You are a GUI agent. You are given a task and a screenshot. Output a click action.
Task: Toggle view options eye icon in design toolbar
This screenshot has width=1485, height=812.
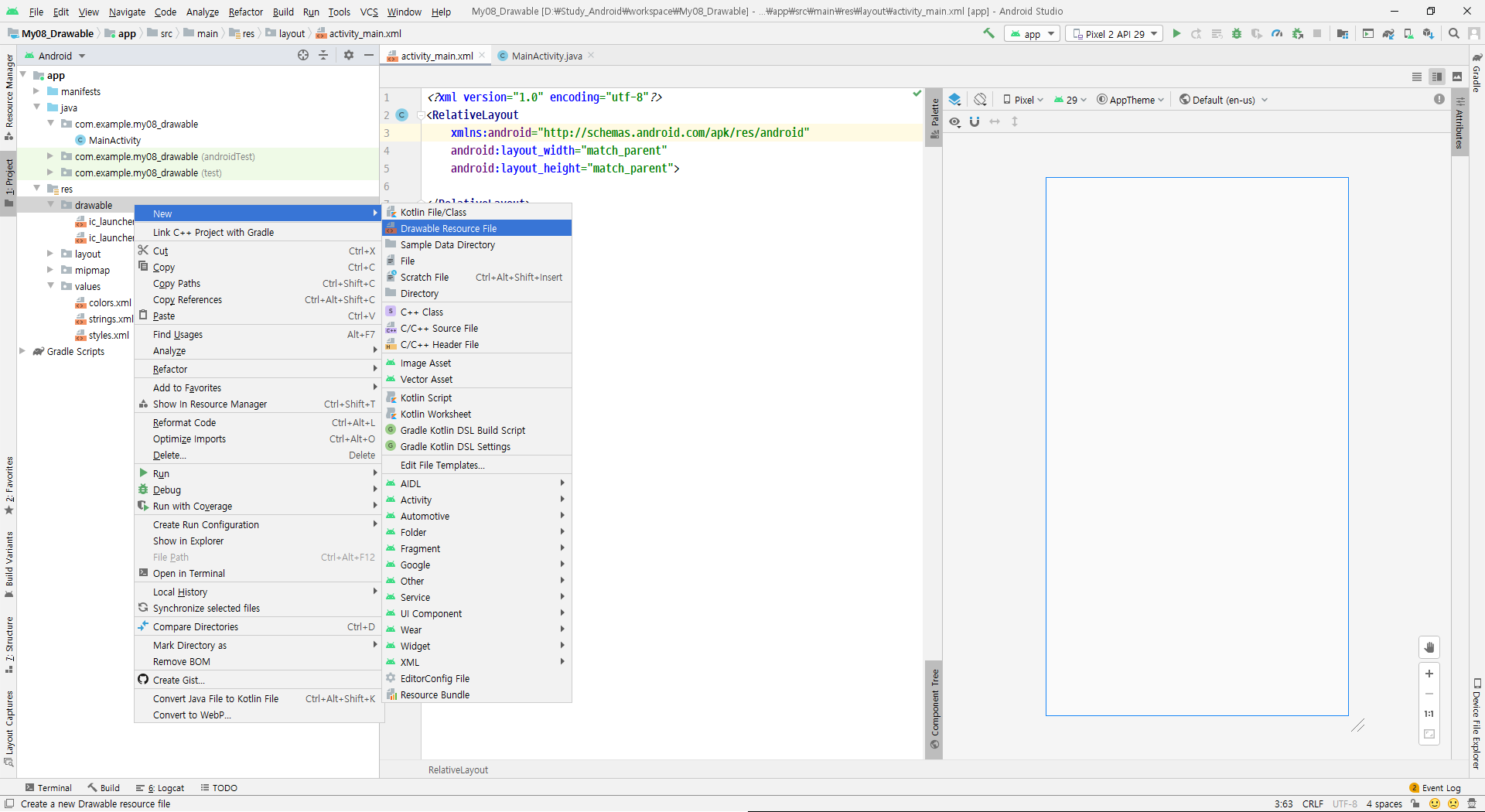(x=955, y=121)
